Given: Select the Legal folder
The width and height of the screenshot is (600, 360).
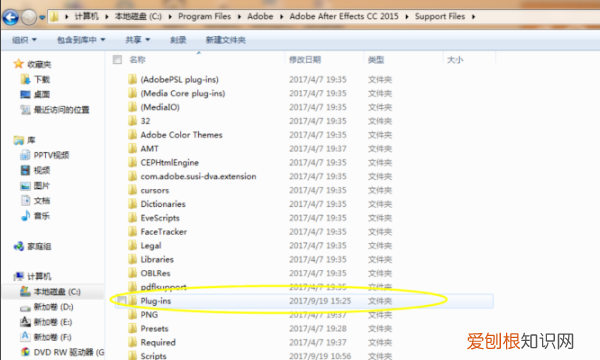Looking at the screenshot, I should click(x=151, y=246).
